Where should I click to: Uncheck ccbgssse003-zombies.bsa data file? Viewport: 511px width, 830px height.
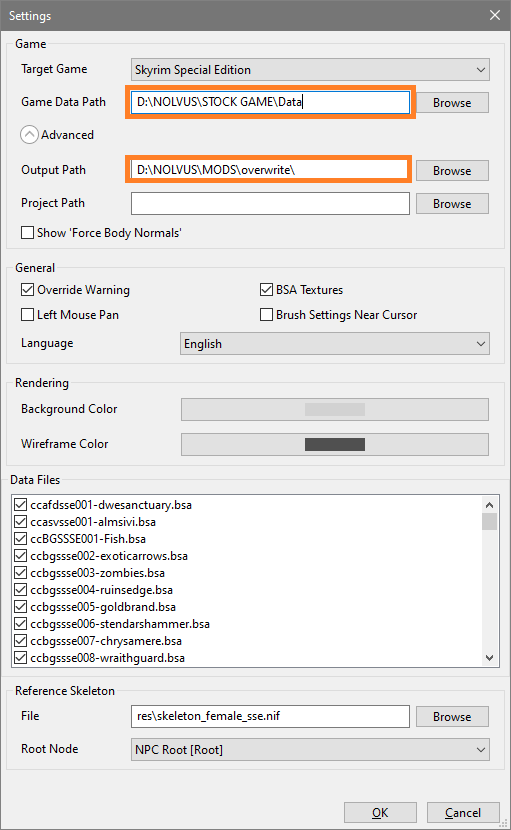pos(21,573)
